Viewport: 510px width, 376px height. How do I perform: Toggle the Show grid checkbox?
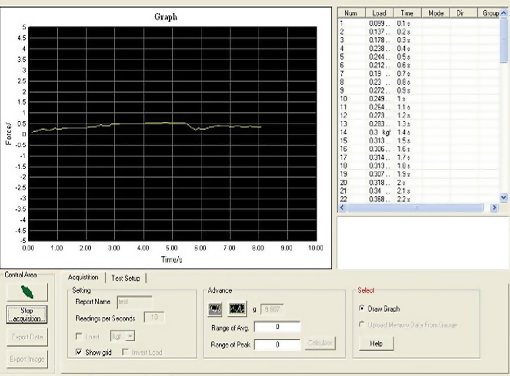tap(79, 352)
